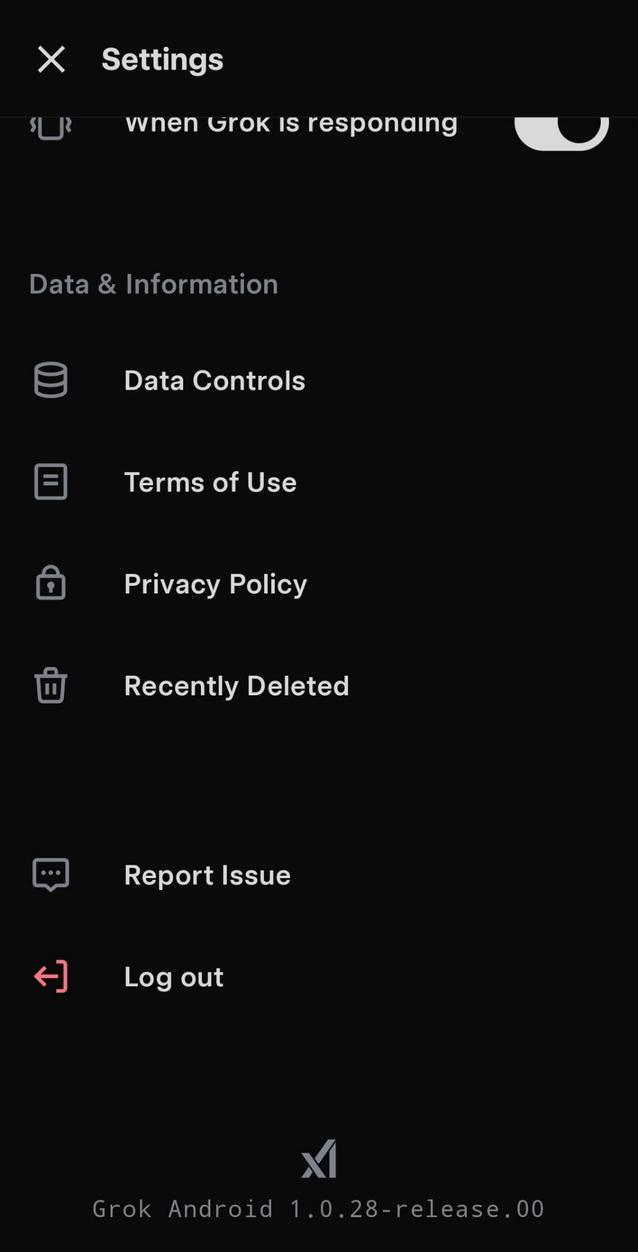
Task: Log out of the Grok app
Action: tap(173, 976)
